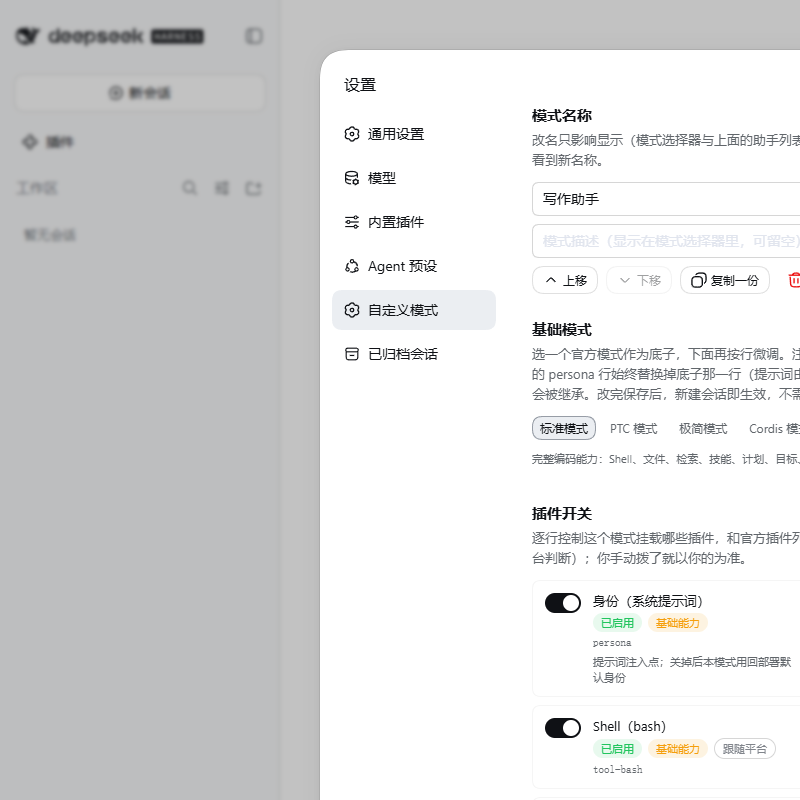Duplicate mode with 复制一份 button

pos(724,280)
